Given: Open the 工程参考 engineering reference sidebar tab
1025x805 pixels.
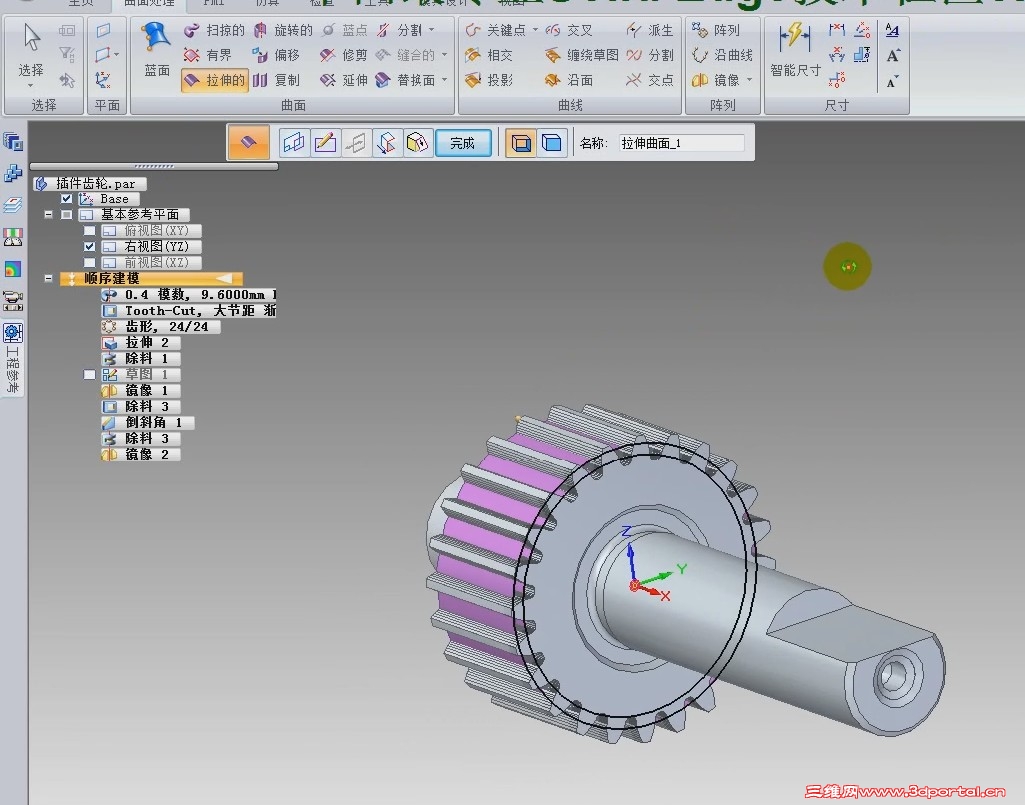Looking at the screenshot, I should (x=12, y=358).
